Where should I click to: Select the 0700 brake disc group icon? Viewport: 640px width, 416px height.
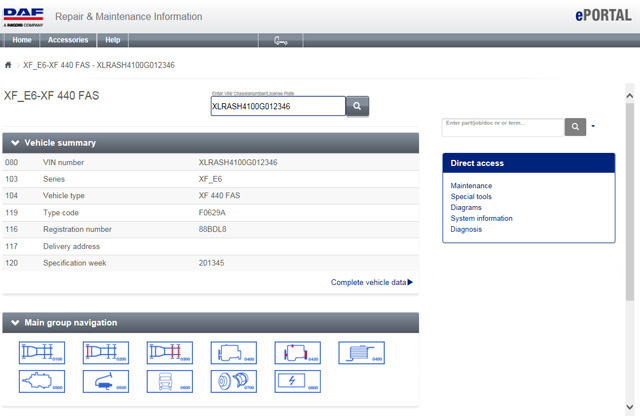tap(233, 381)
